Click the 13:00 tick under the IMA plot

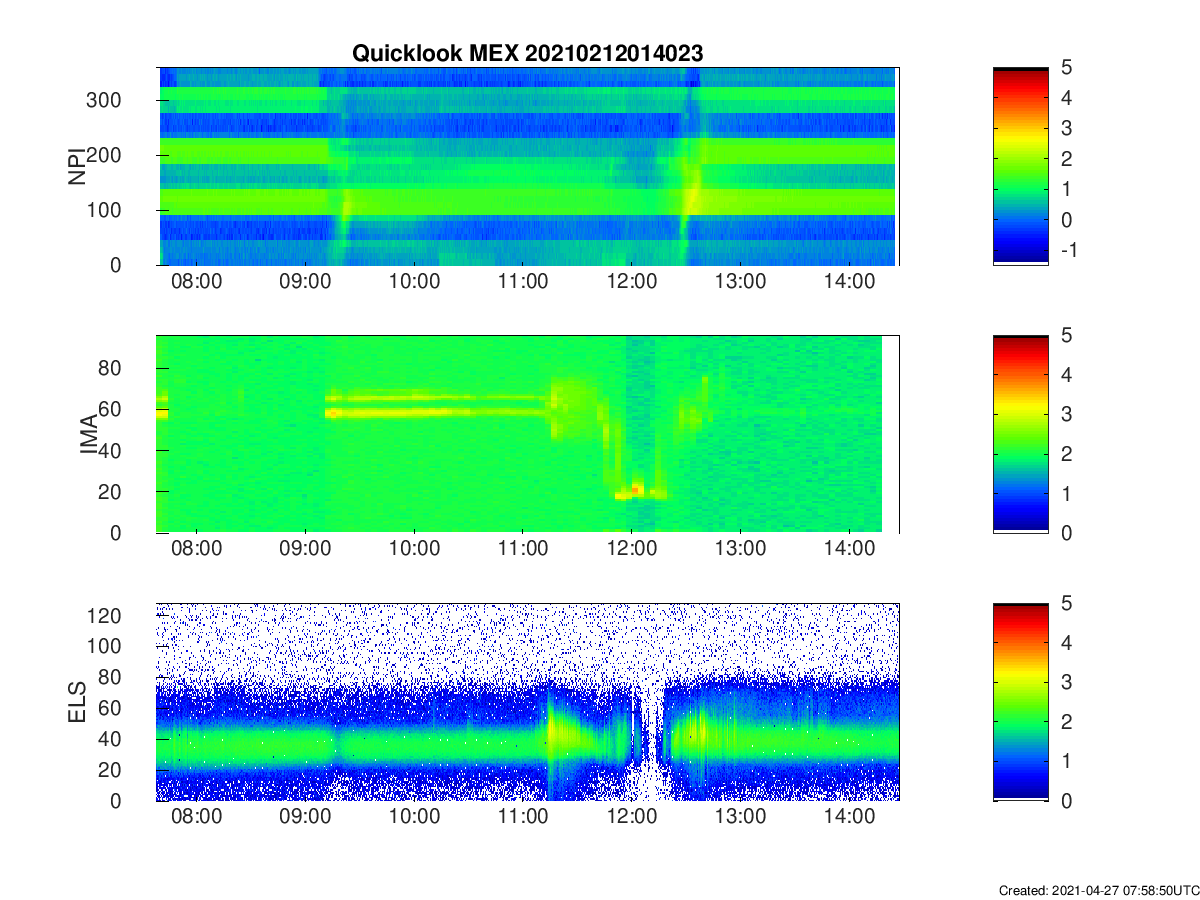point(740,549)
